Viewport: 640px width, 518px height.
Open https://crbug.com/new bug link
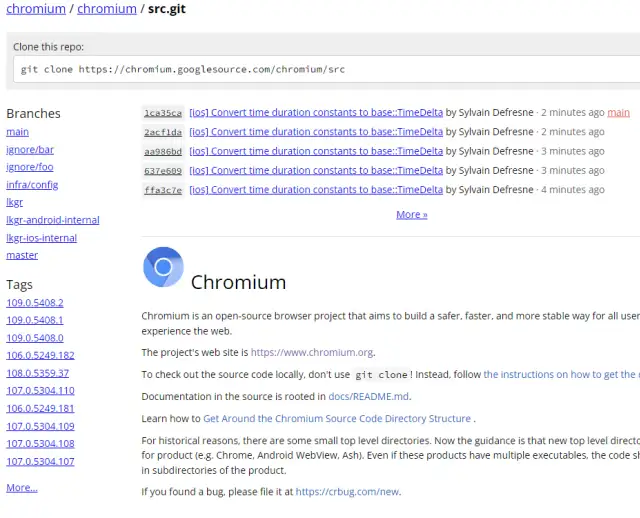[347, 492]
